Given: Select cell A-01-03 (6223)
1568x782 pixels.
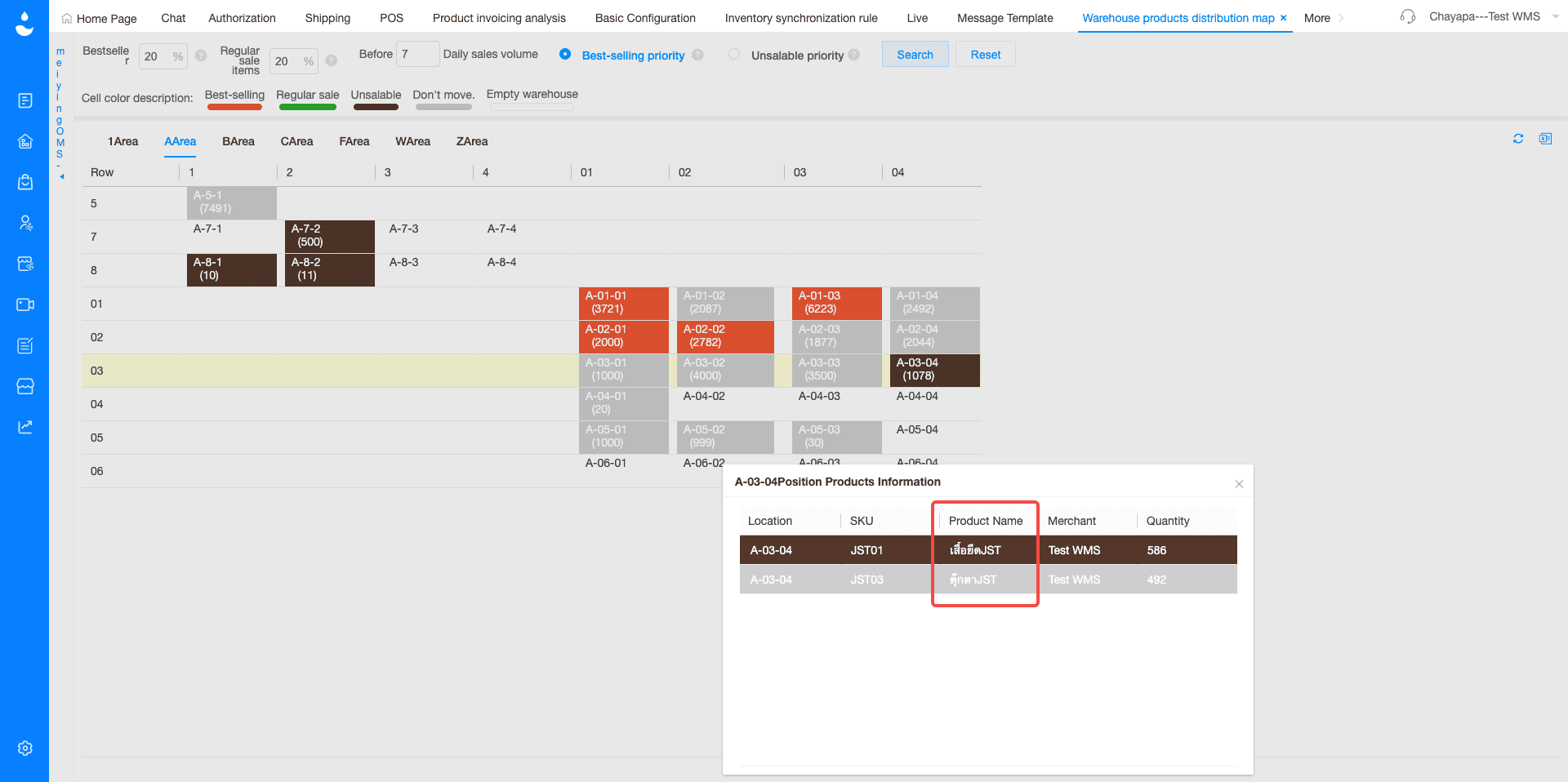Looking at the screenshot, I should [x=837, y=303].
